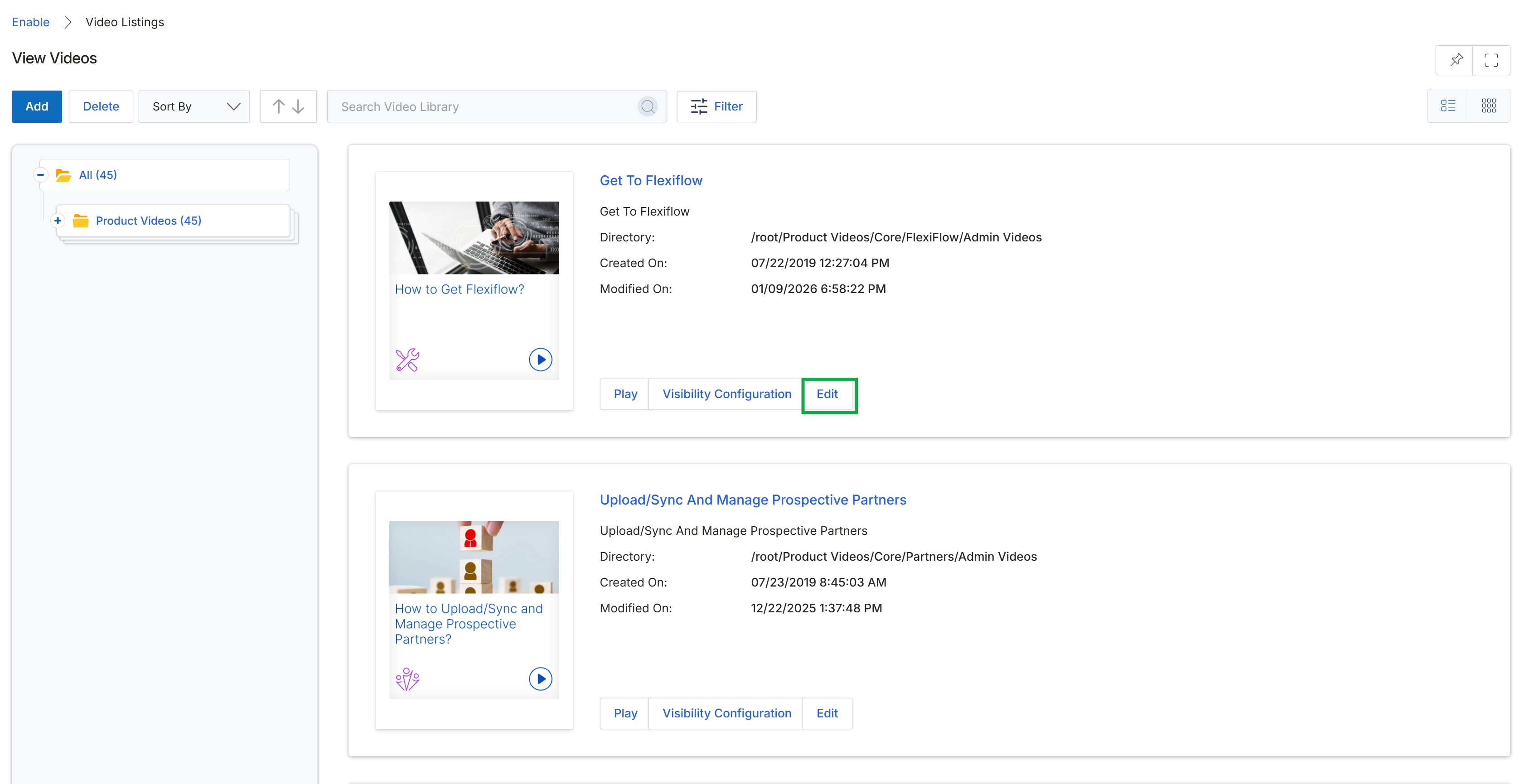The height and width of the screenshot is (784, 1524).
Task: Open Visibility Configuration for Prospective Partners video
Action: (x=726, y=713)
